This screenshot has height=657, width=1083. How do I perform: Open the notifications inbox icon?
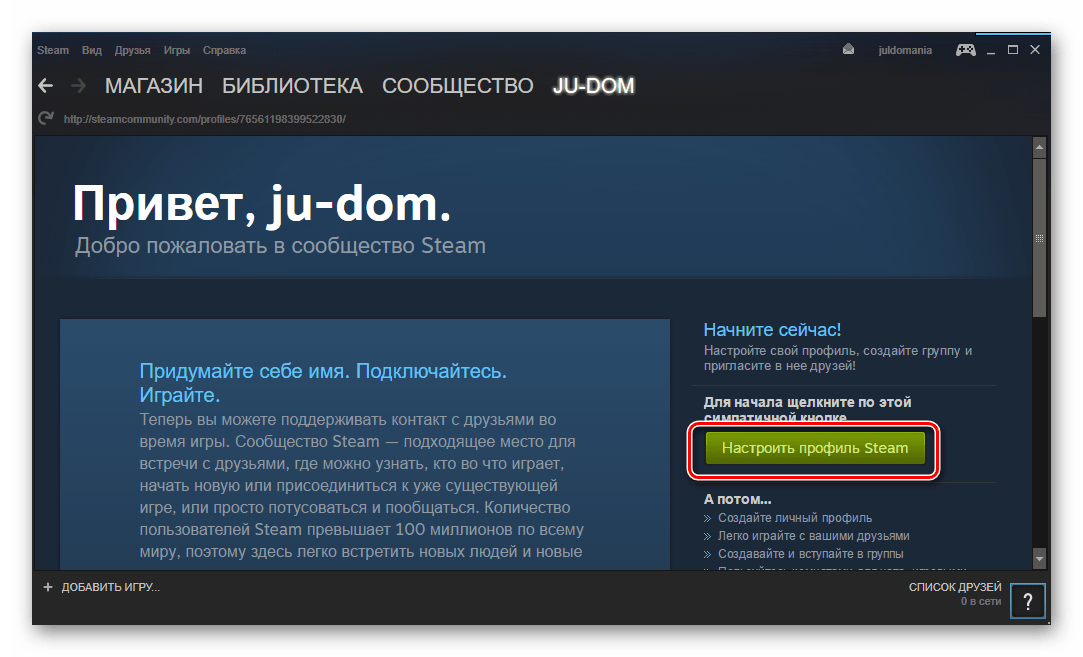[x=848, y=50]
